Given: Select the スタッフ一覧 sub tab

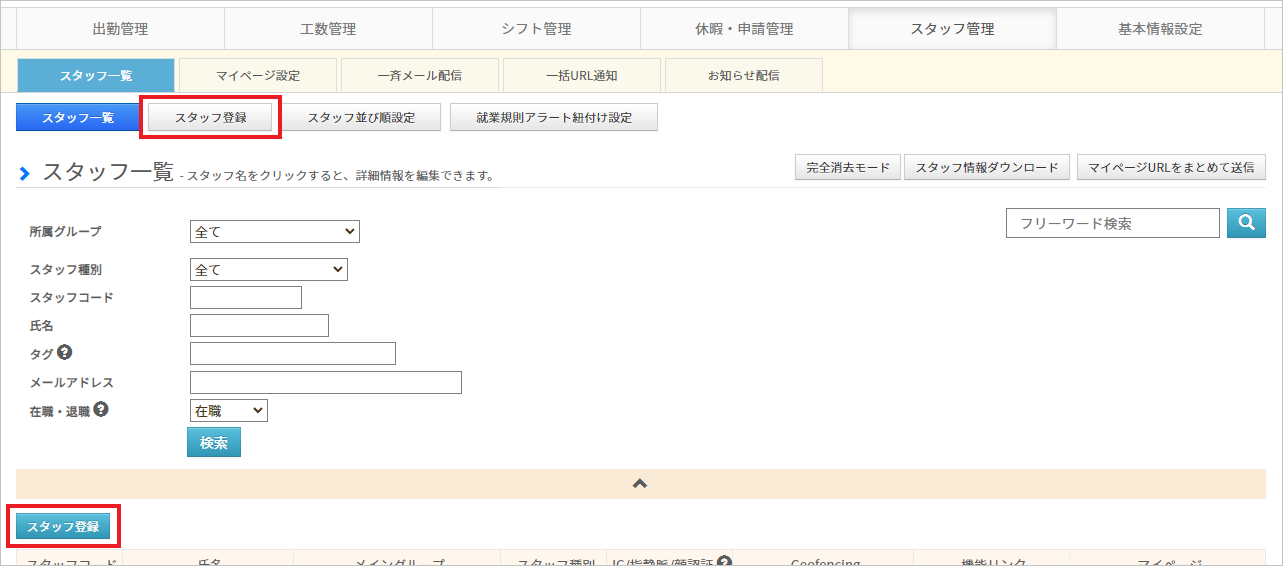Looking at the screenshot, I should 96,75.
